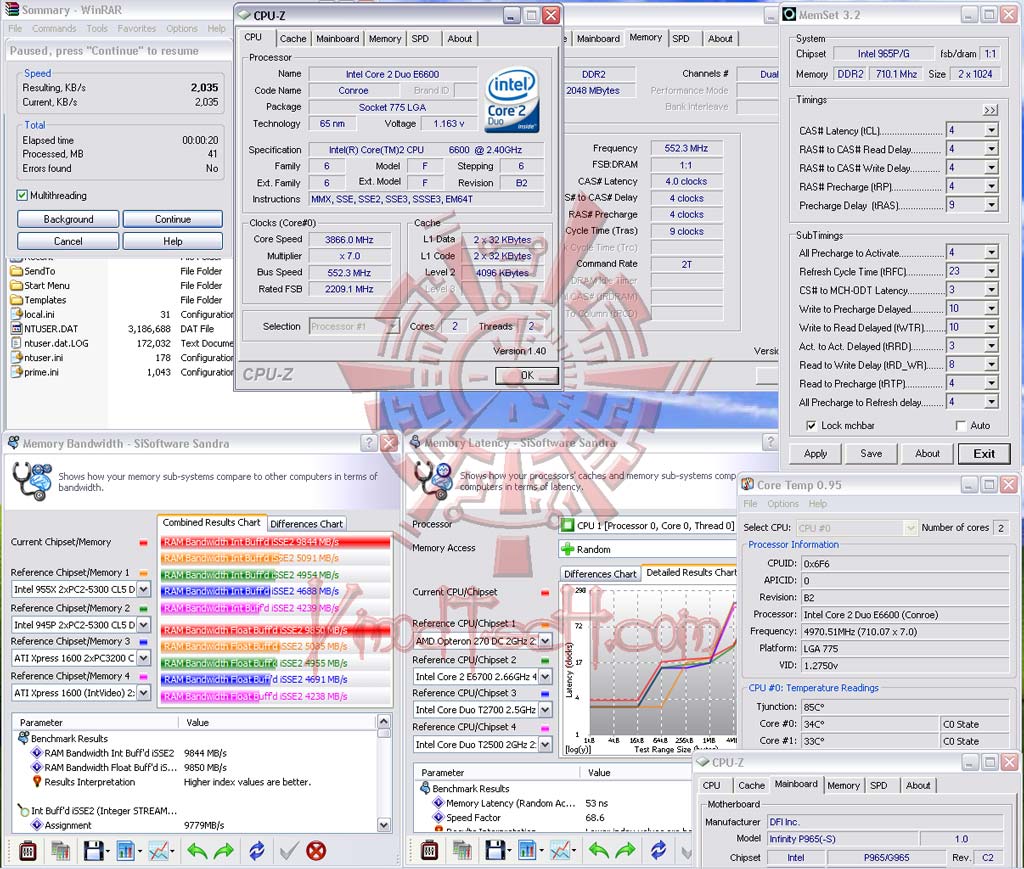Click line graph icon in Memory Latency toolbar
1024x869 pixels.
(x=560, y=851)
